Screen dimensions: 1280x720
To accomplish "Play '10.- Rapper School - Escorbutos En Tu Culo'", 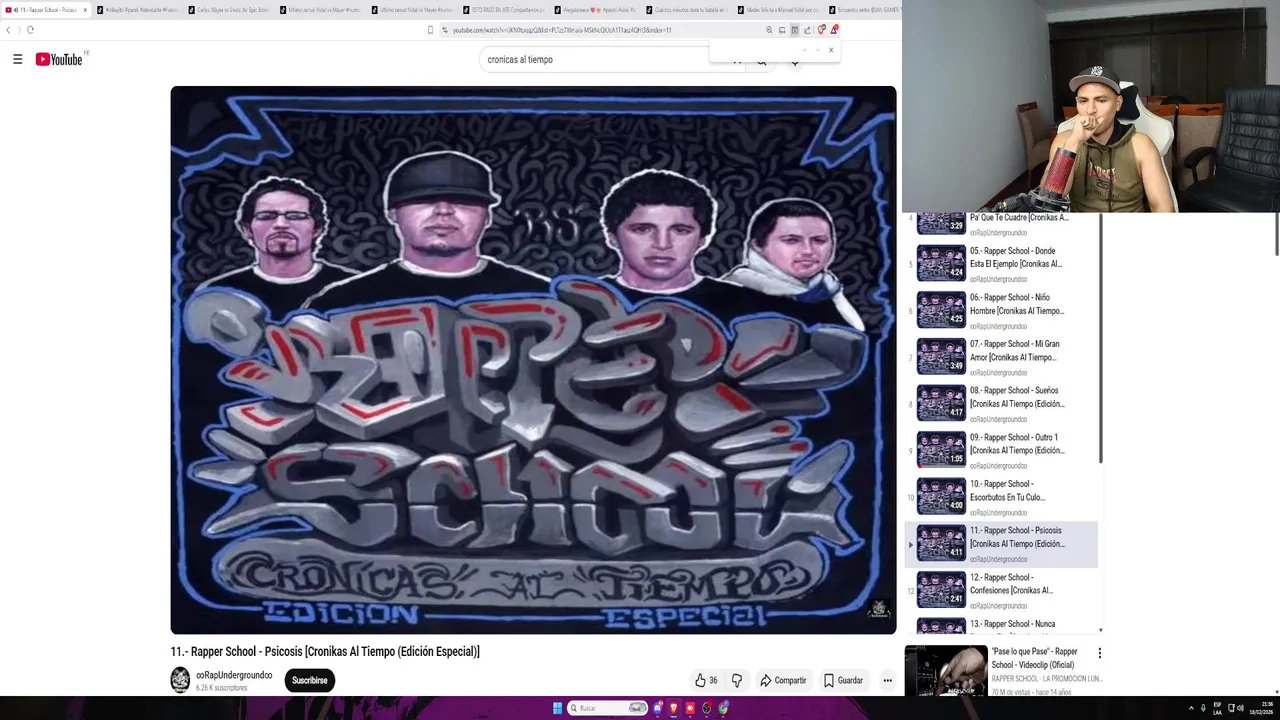I will click(1001, 497).
